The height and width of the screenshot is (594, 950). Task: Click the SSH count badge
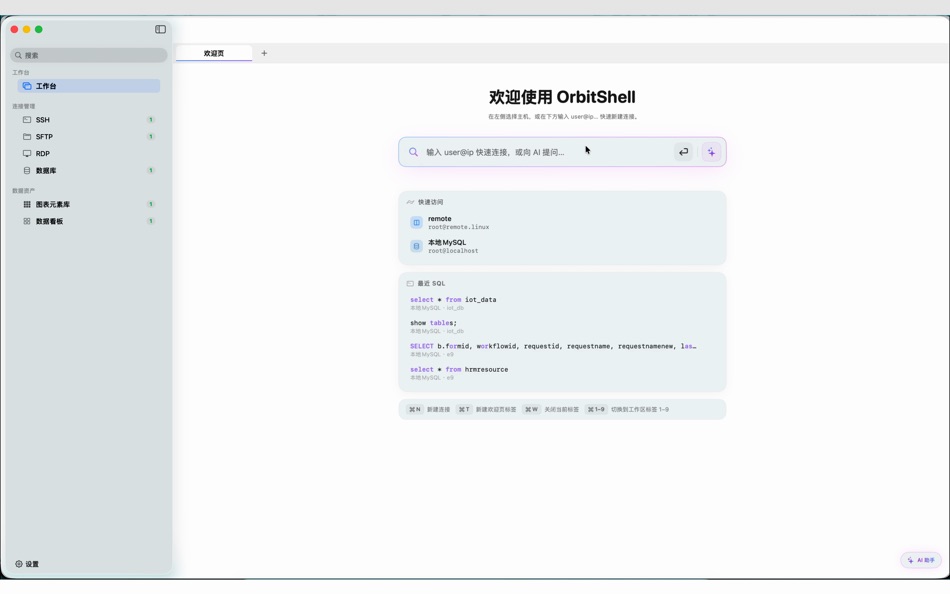[x=150, y=120]
